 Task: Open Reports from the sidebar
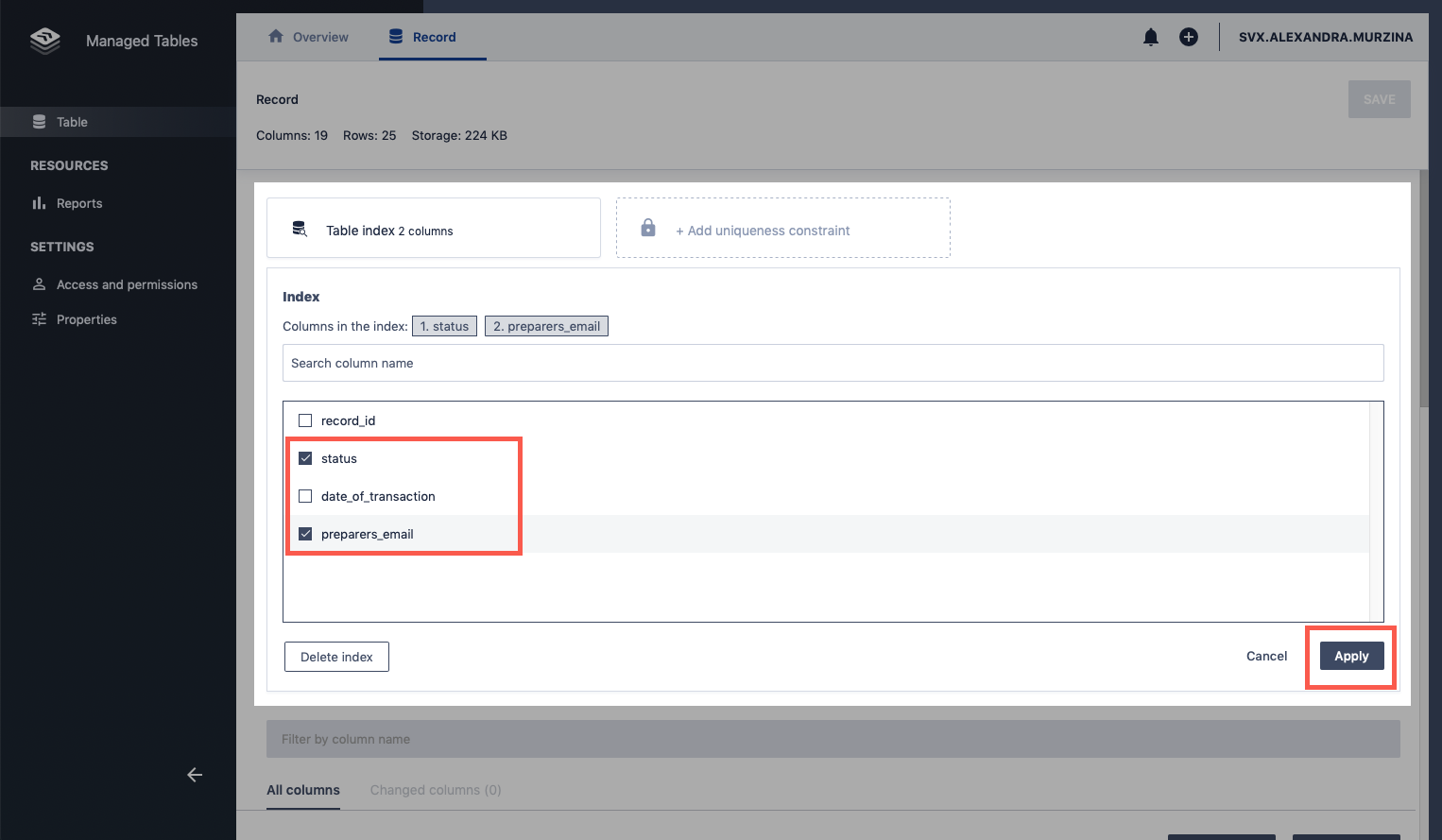(78, 203)
